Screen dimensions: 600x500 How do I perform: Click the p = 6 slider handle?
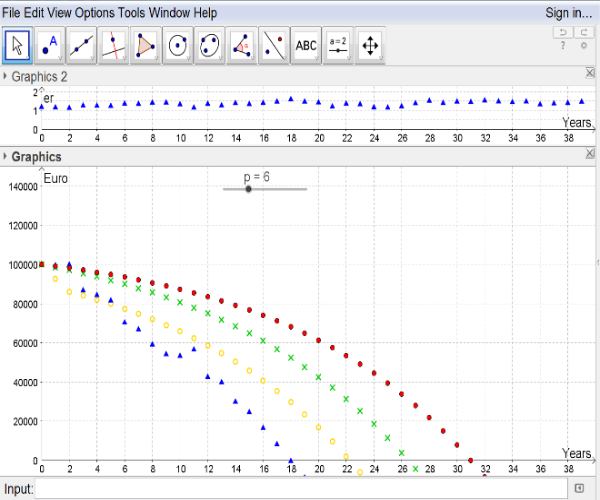248,189
